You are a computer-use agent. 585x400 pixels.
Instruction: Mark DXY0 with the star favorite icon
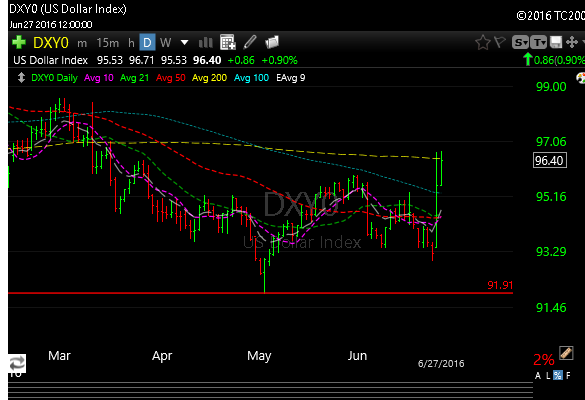(482, 43)
